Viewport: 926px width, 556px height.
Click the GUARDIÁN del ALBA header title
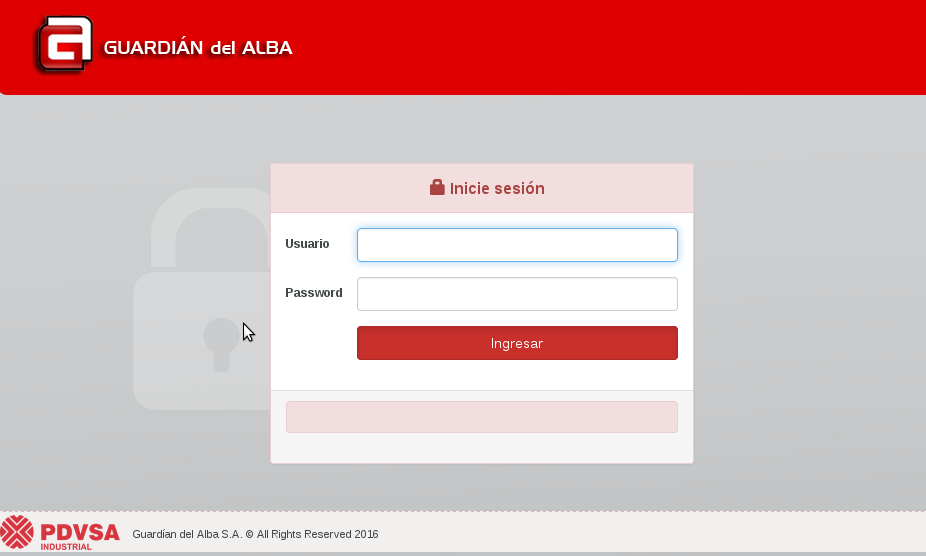point(198,47)
